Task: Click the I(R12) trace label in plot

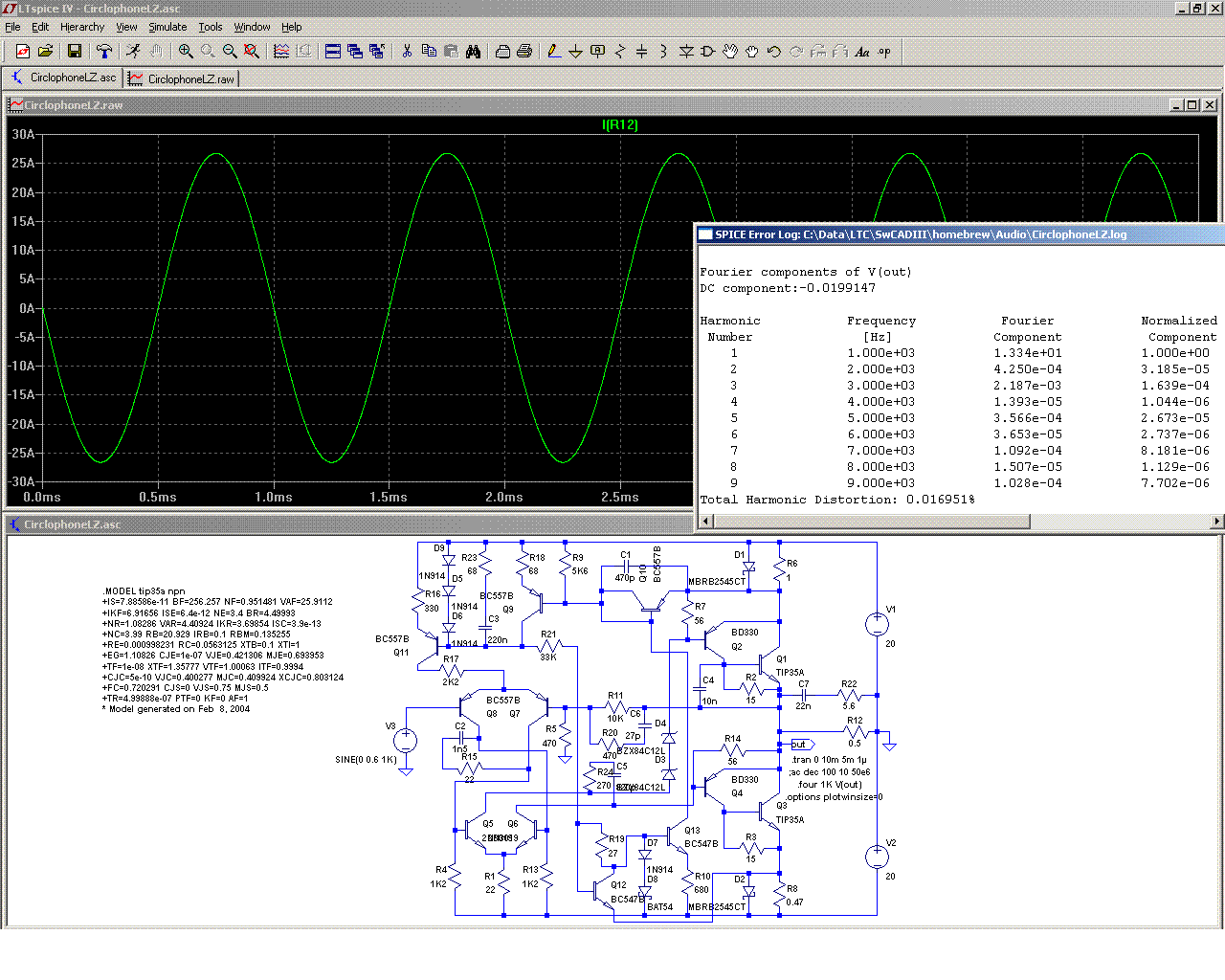Action: (620, 124)
